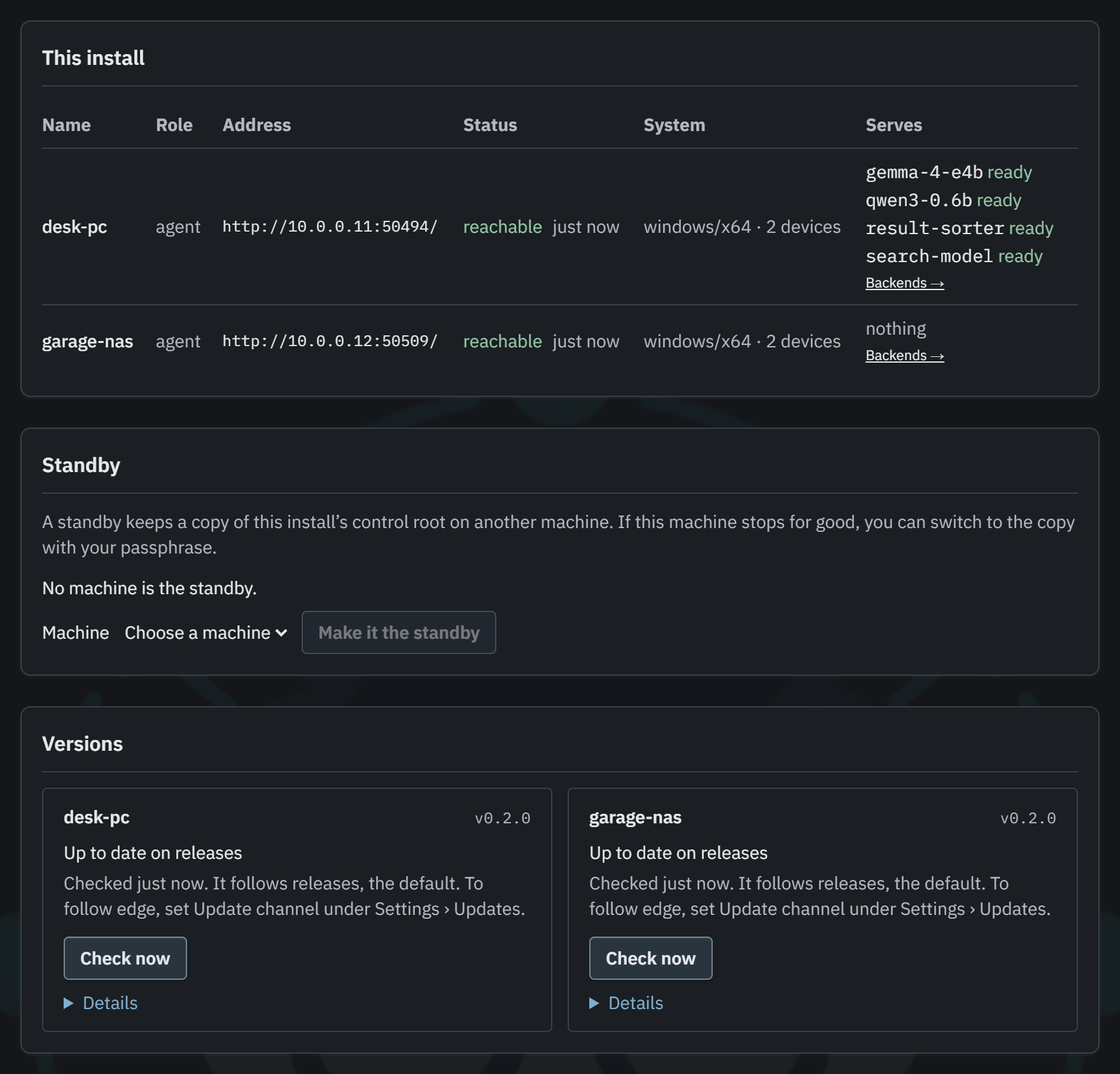Click gemma-4-e4b ready entry
Viewport: 1120px width, 1074px height.
[x=949, y=172]
